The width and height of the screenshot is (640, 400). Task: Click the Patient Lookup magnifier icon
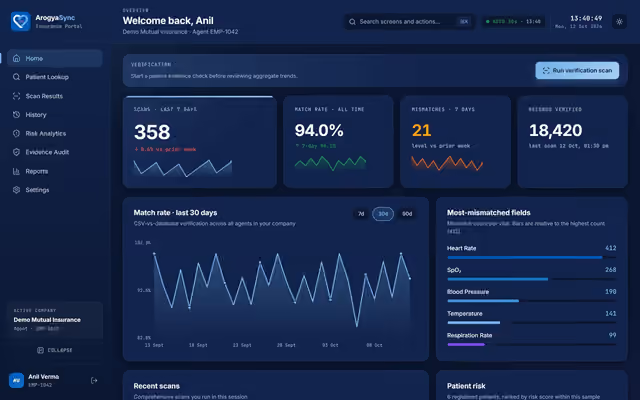pos(16,77)
